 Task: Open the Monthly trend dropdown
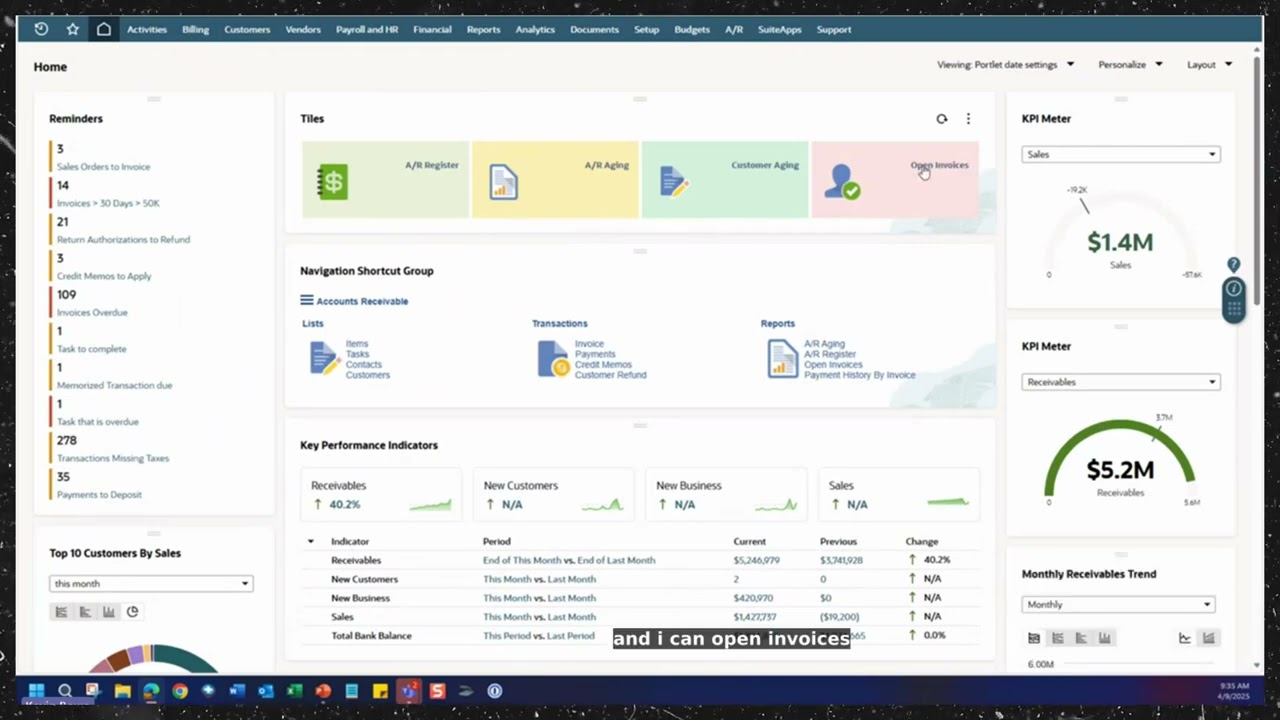[1118, 604]
